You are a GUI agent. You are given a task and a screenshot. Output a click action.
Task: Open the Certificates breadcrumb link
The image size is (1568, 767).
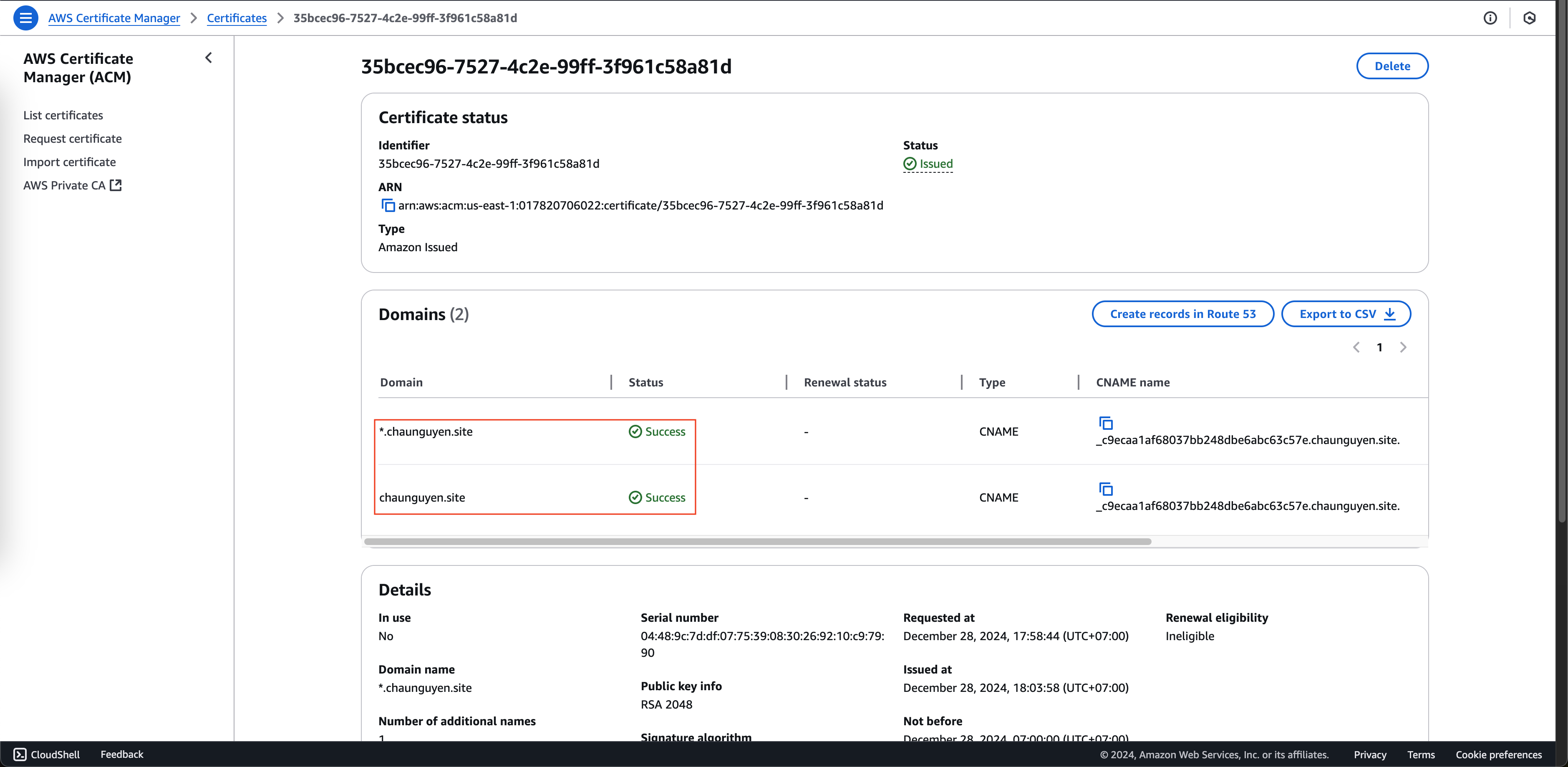point(237,18)
